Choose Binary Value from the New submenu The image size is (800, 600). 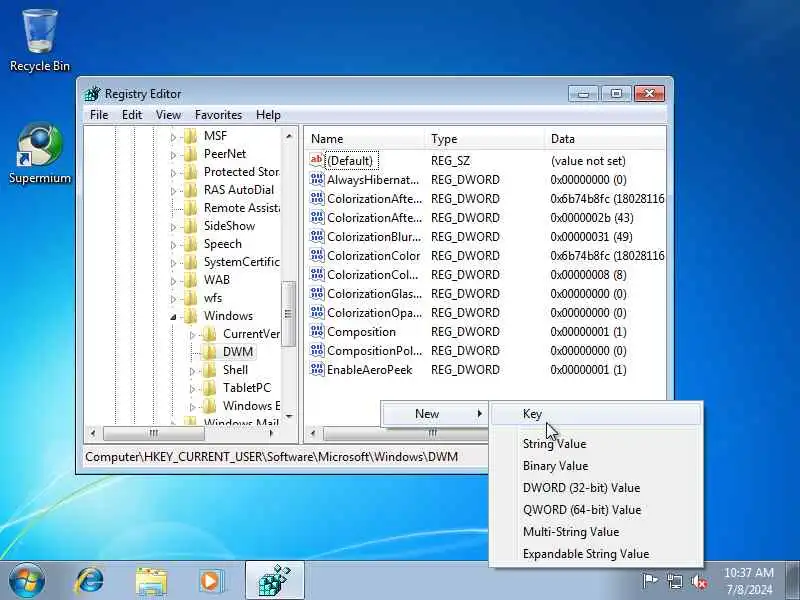(596, 466)
